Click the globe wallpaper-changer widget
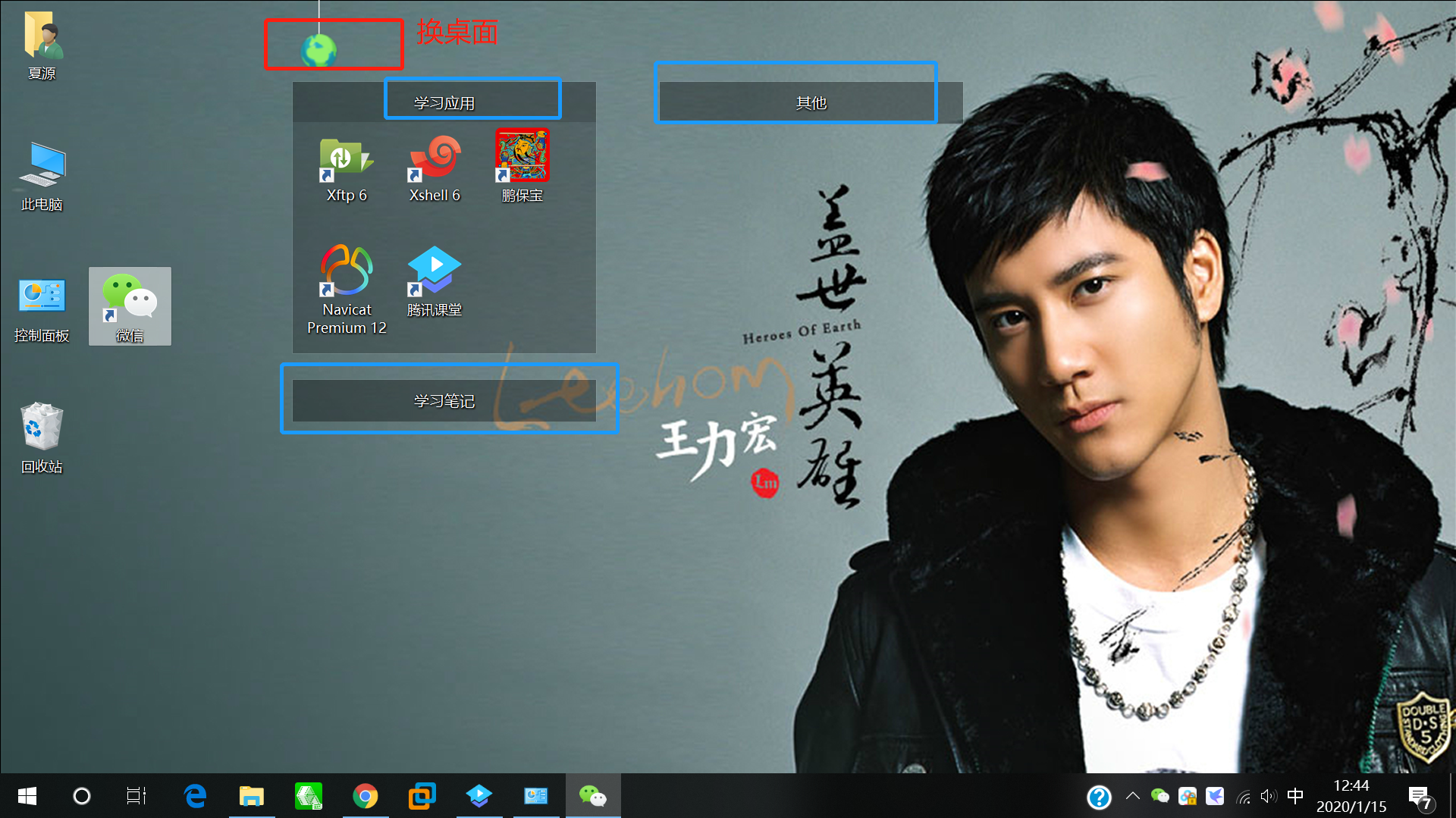Screen dimensions: 1456x818 tap(318, 50)
